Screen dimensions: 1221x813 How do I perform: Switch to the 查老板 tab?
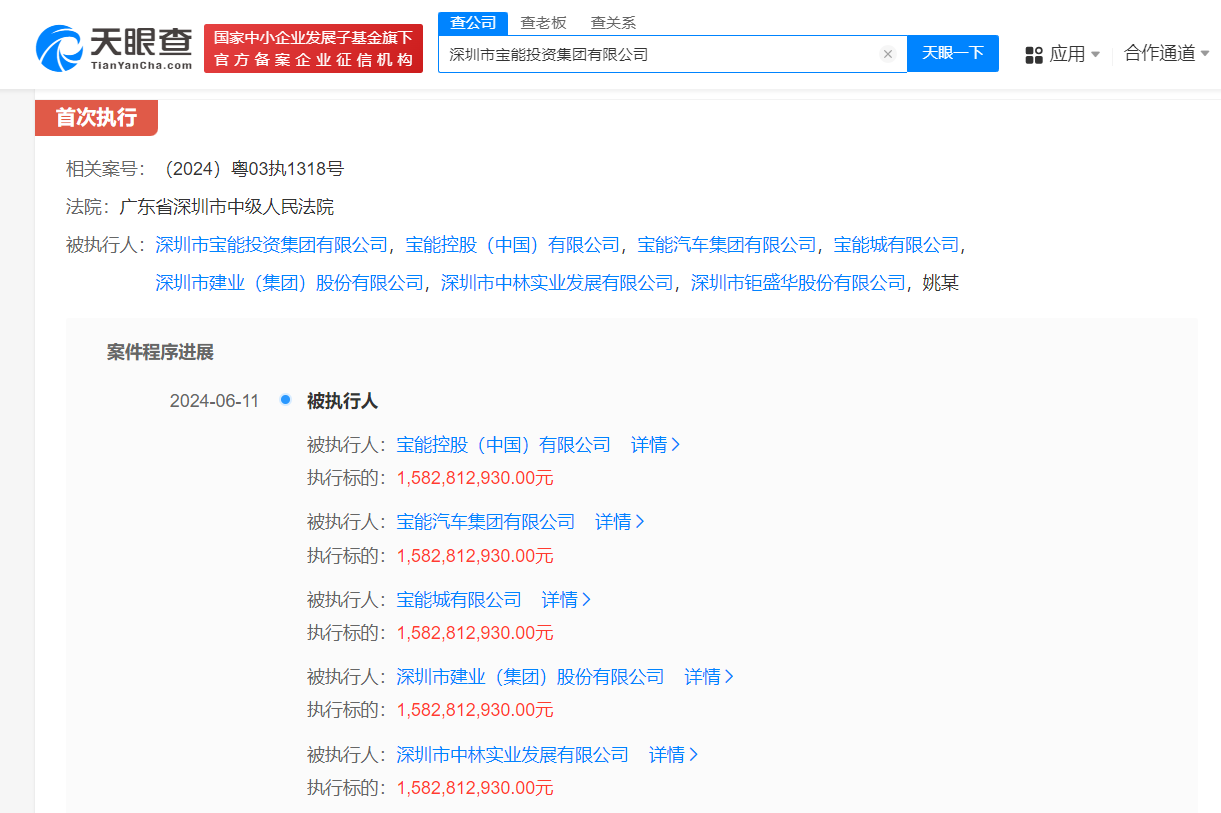click(542, 23)
